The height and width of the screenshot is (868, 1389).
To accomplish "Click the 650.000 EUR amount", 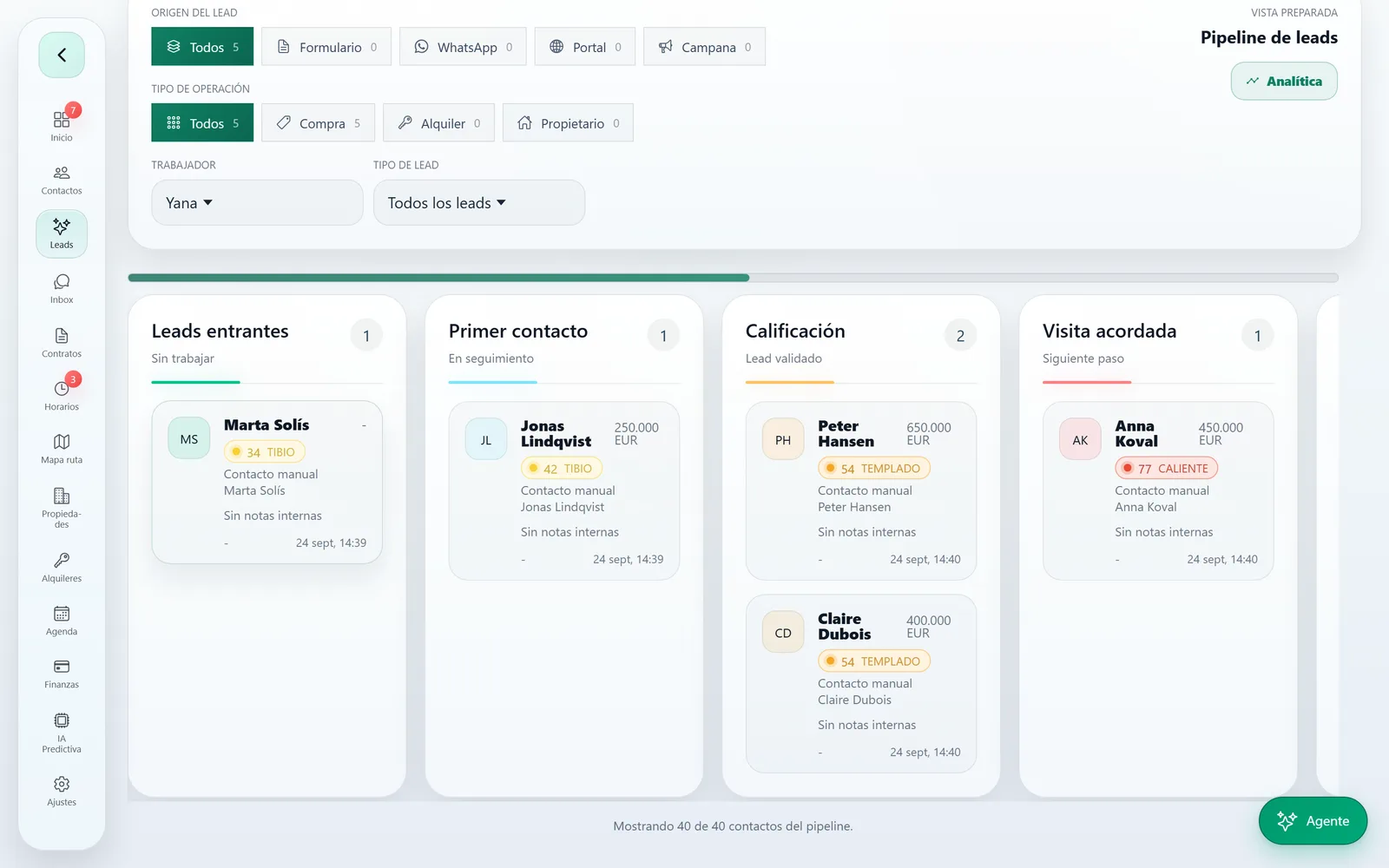I will 929,434.
